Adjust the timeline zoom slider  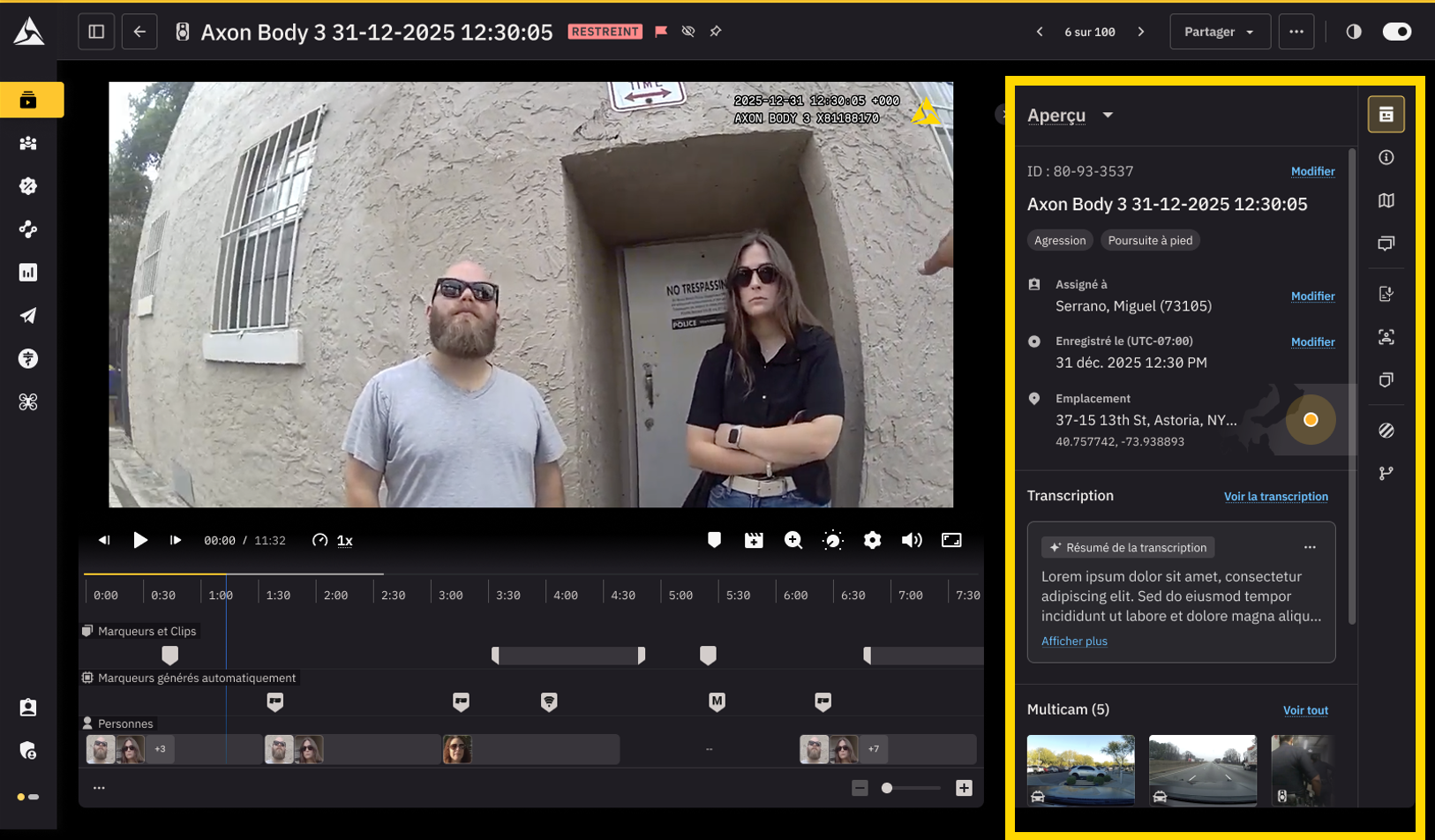click(888, 788)
